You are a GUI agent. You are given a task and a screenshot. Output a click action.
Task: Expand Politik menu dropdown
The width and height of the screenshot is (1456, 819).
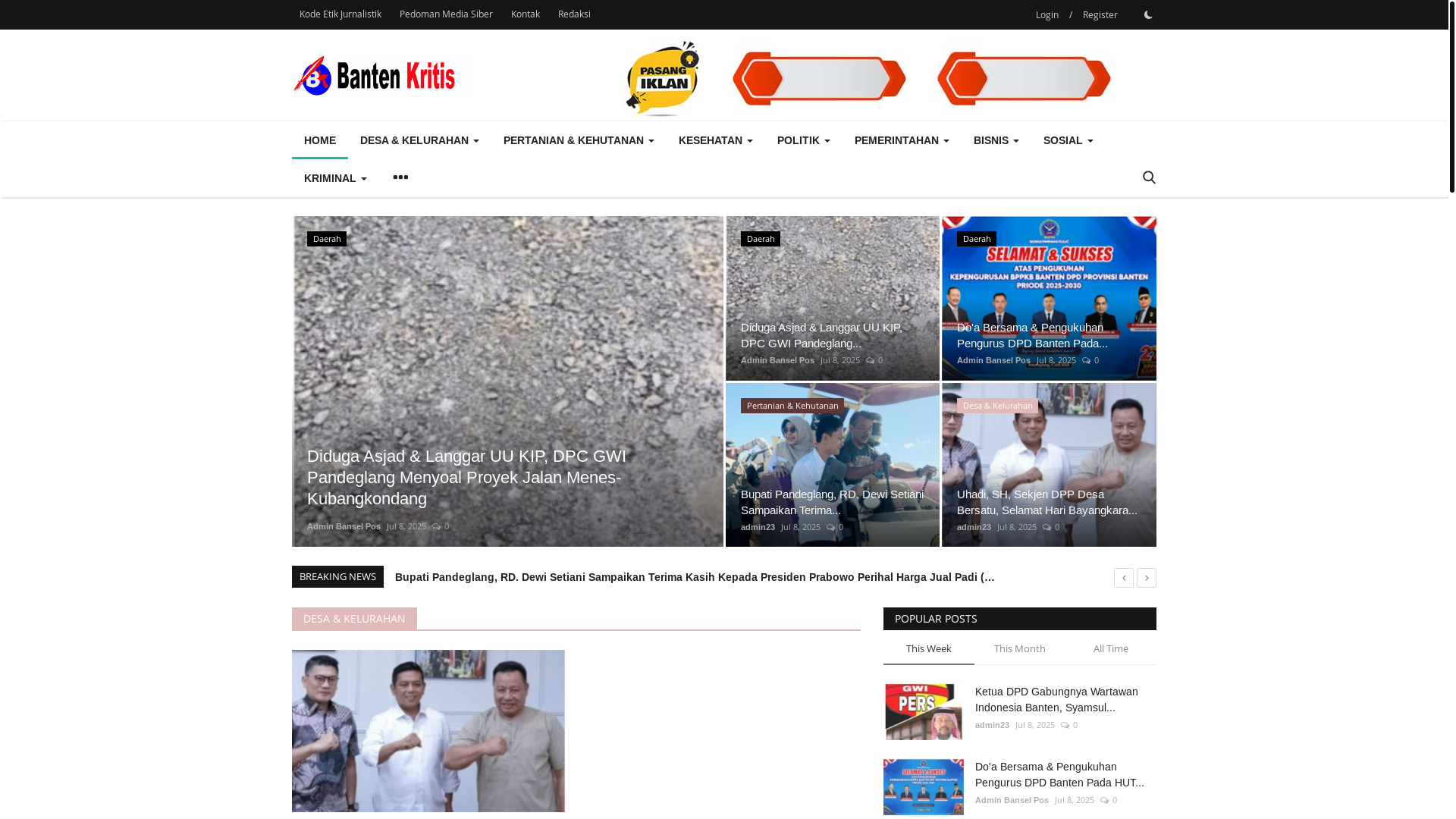(x=804, y=140)
